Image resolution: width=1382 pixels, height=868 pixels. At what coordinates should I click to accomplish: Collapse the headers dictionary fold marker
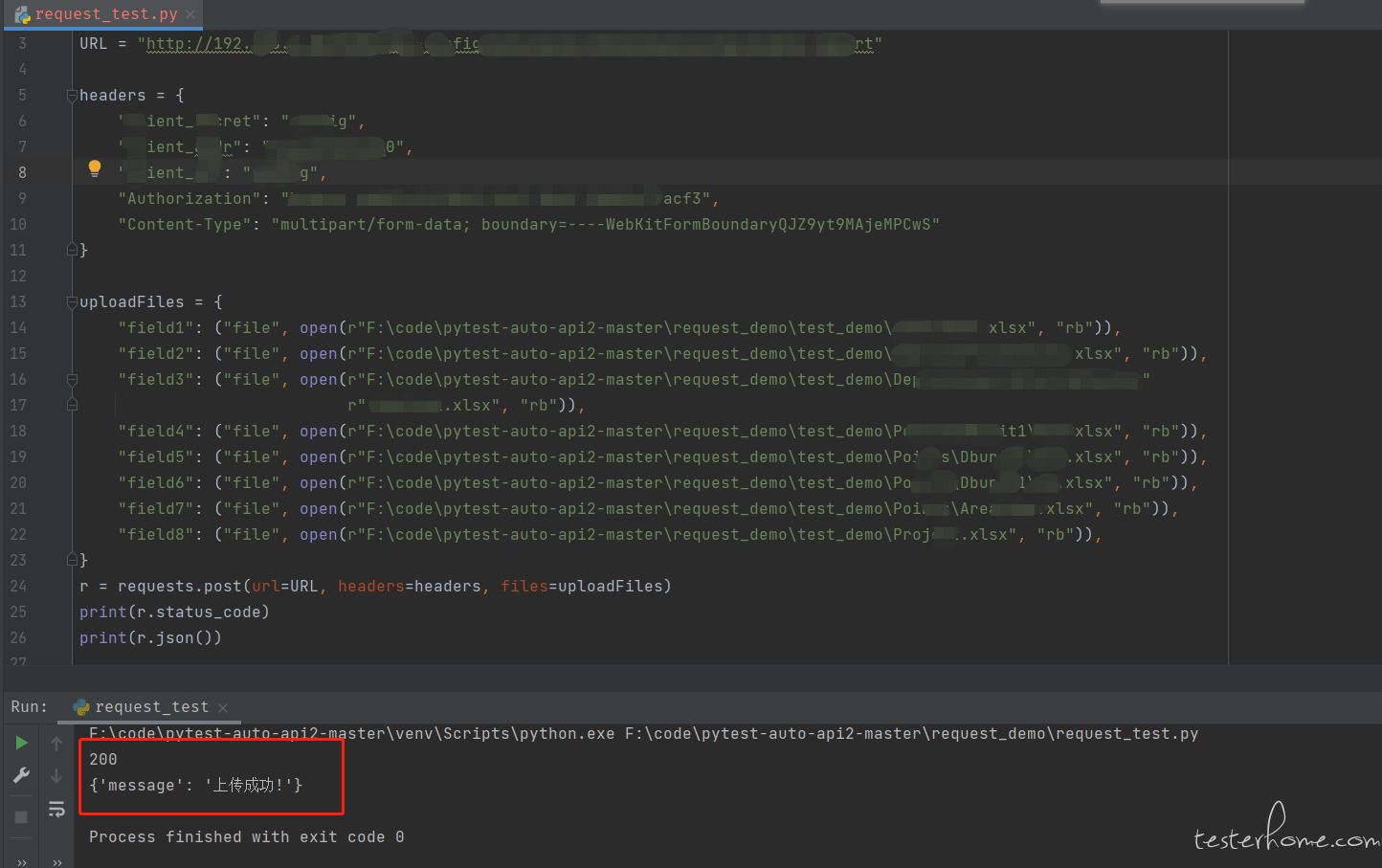pos(72,96)
